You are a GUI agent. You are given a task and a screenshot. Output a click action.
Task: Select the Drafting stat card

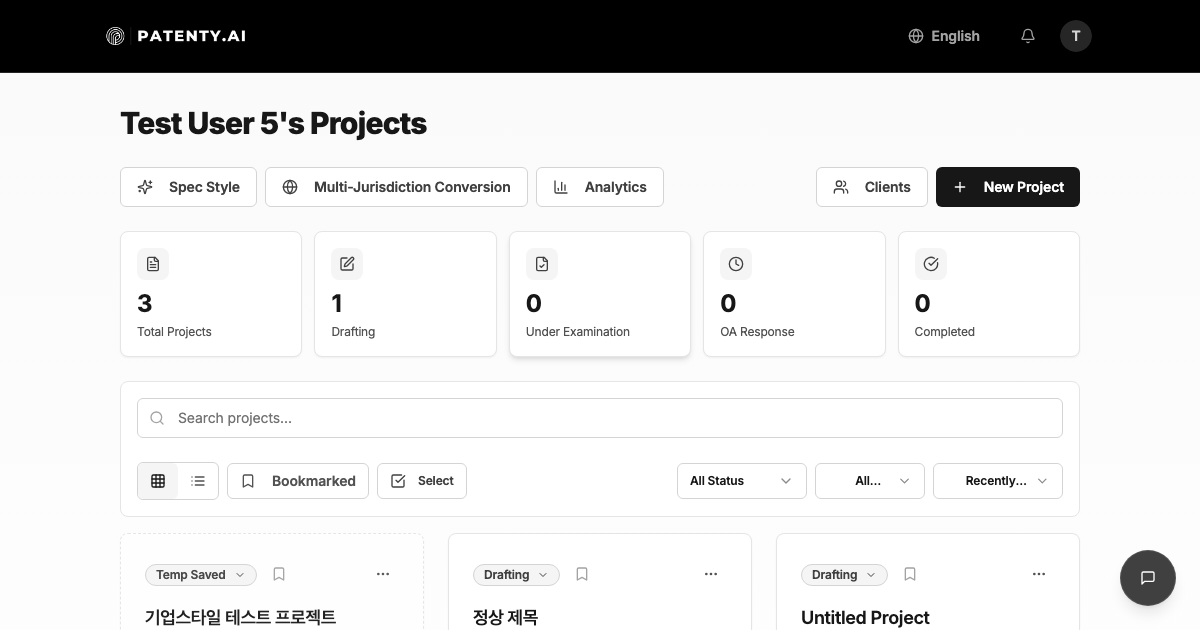(405, 294)
